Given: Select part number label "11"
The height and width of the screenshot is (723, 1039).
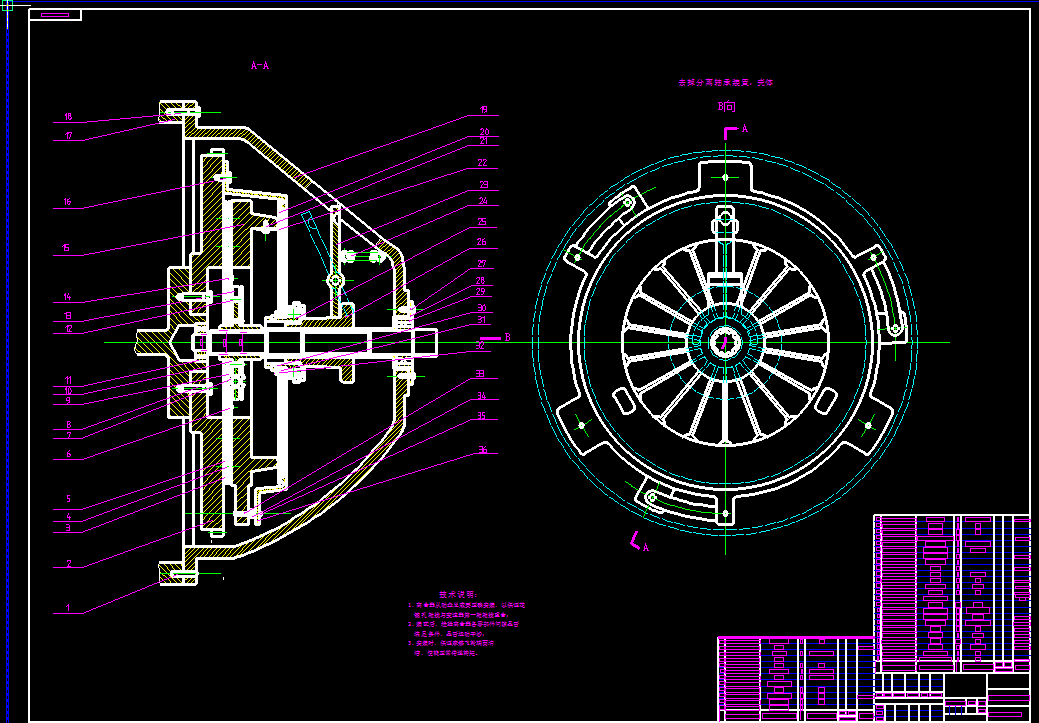Looking at the screenshot, I should (68, 380).
